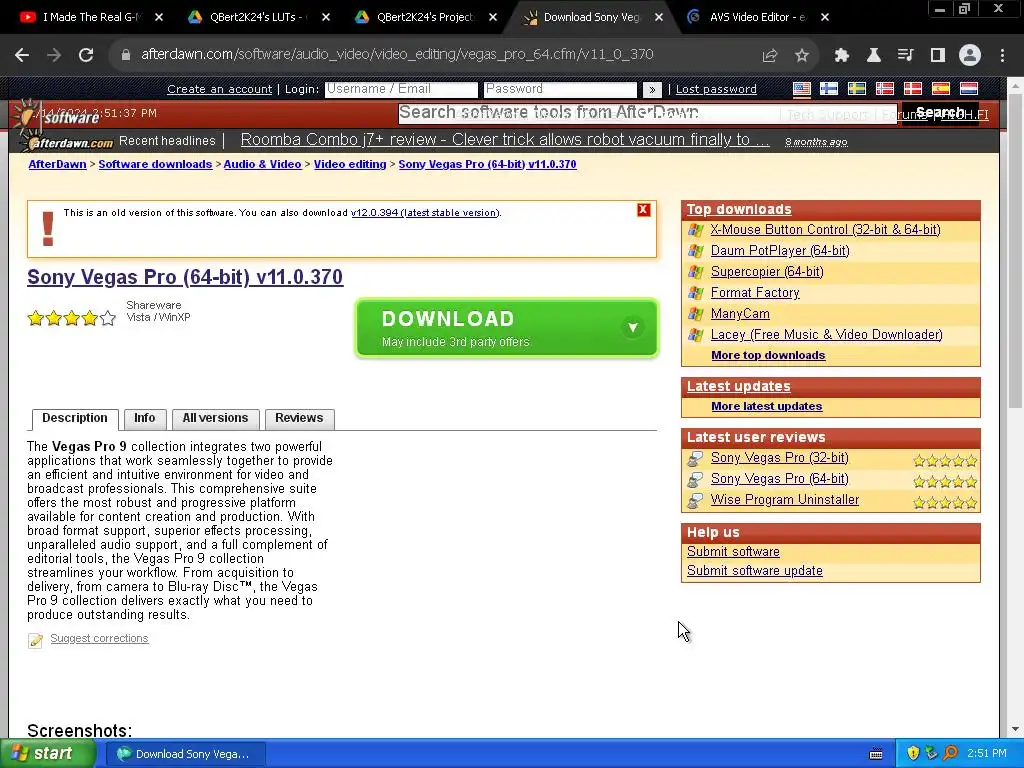1024x768 pixels.
Task: Open the Video editing breadcrumb
Action: tap(350, 165)
